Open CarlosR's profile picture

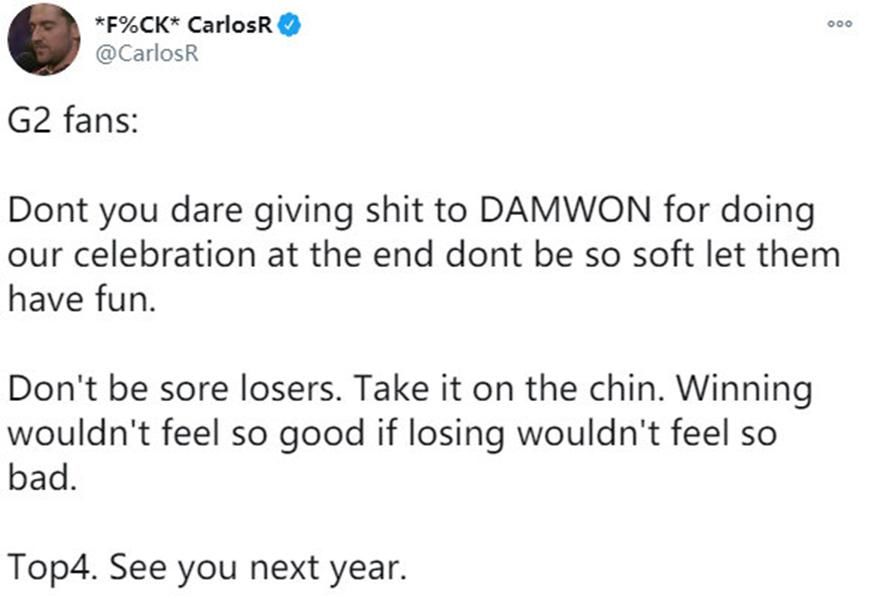[44, 39]
